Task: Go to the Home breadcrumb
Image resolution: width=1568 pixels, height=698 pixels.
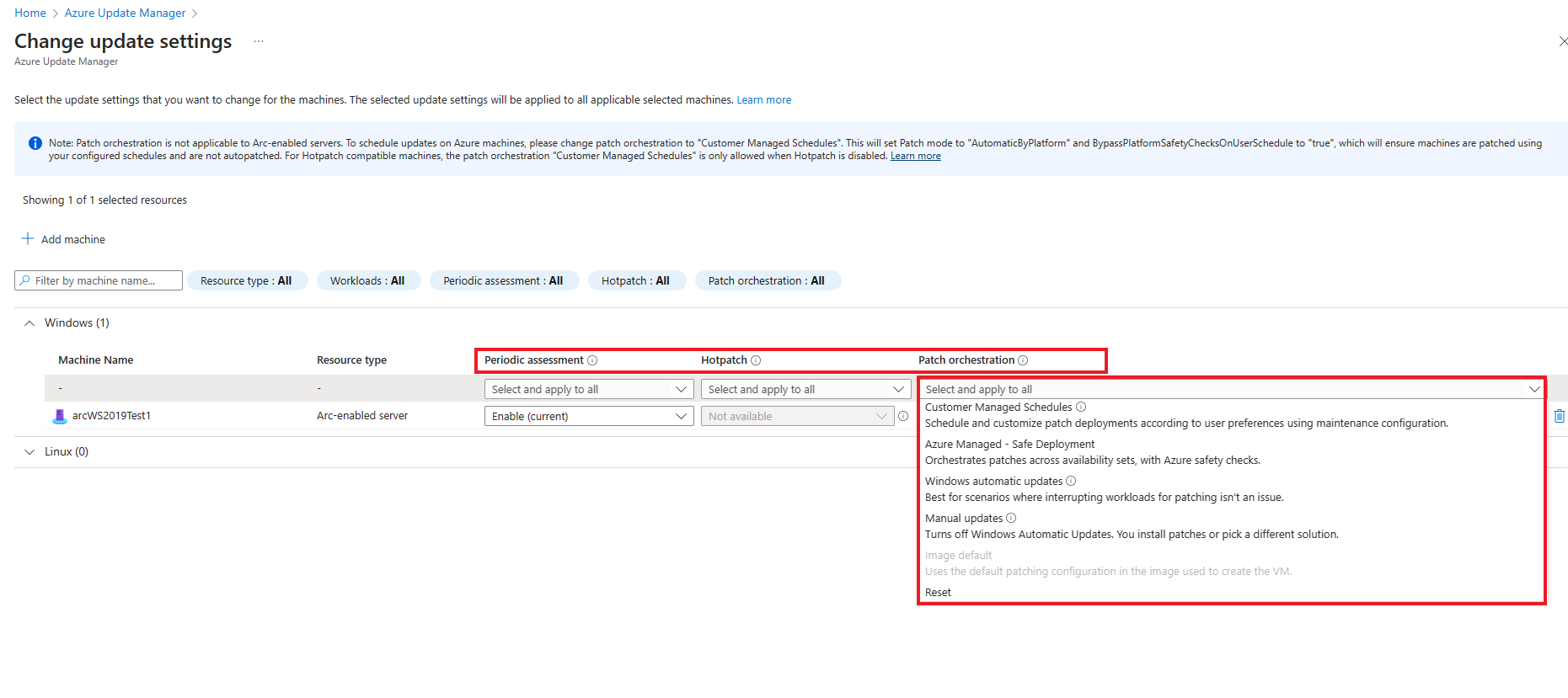Action: pos(30,13)
